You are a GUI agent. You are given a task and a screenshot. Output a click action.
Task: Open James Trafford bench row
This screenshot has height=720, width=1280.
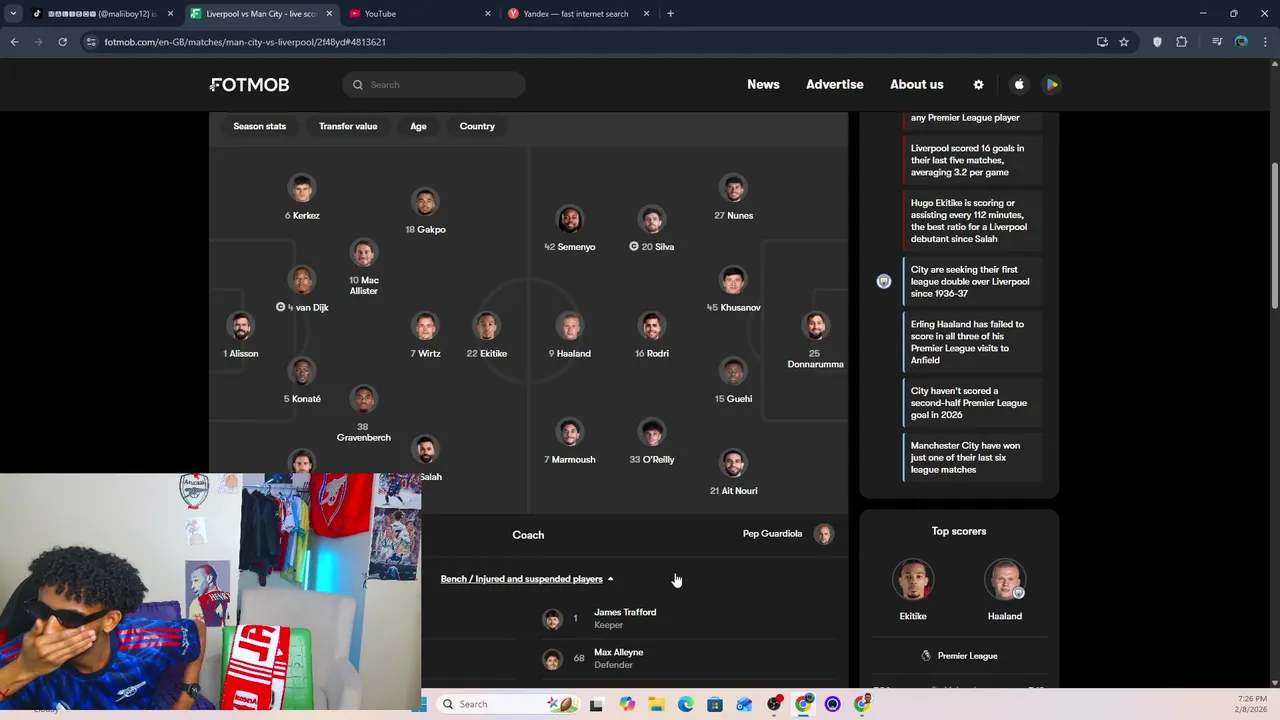[x=690, y=619]
